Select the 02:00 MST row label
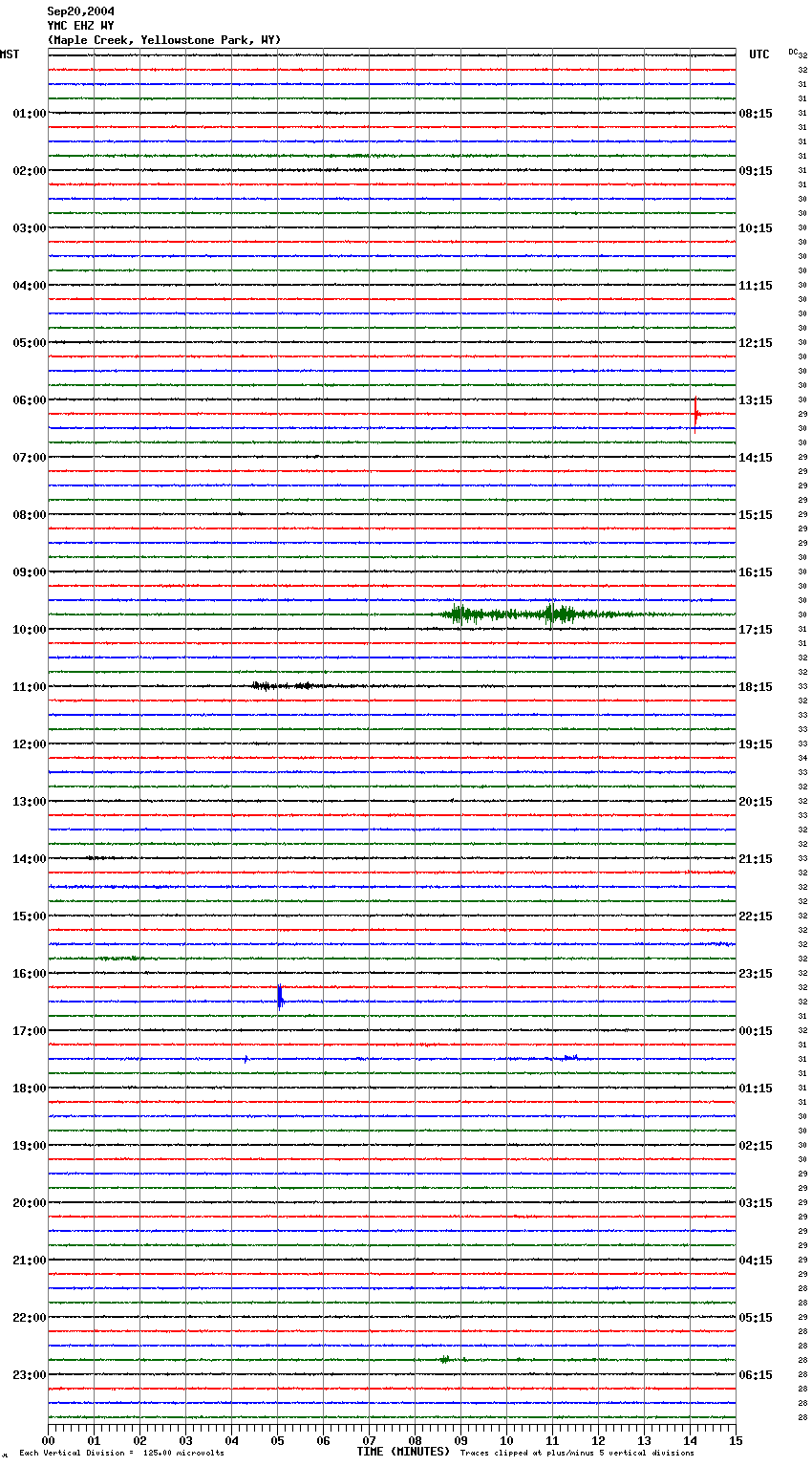The image size is (812, 1466). tap(29, 171)
